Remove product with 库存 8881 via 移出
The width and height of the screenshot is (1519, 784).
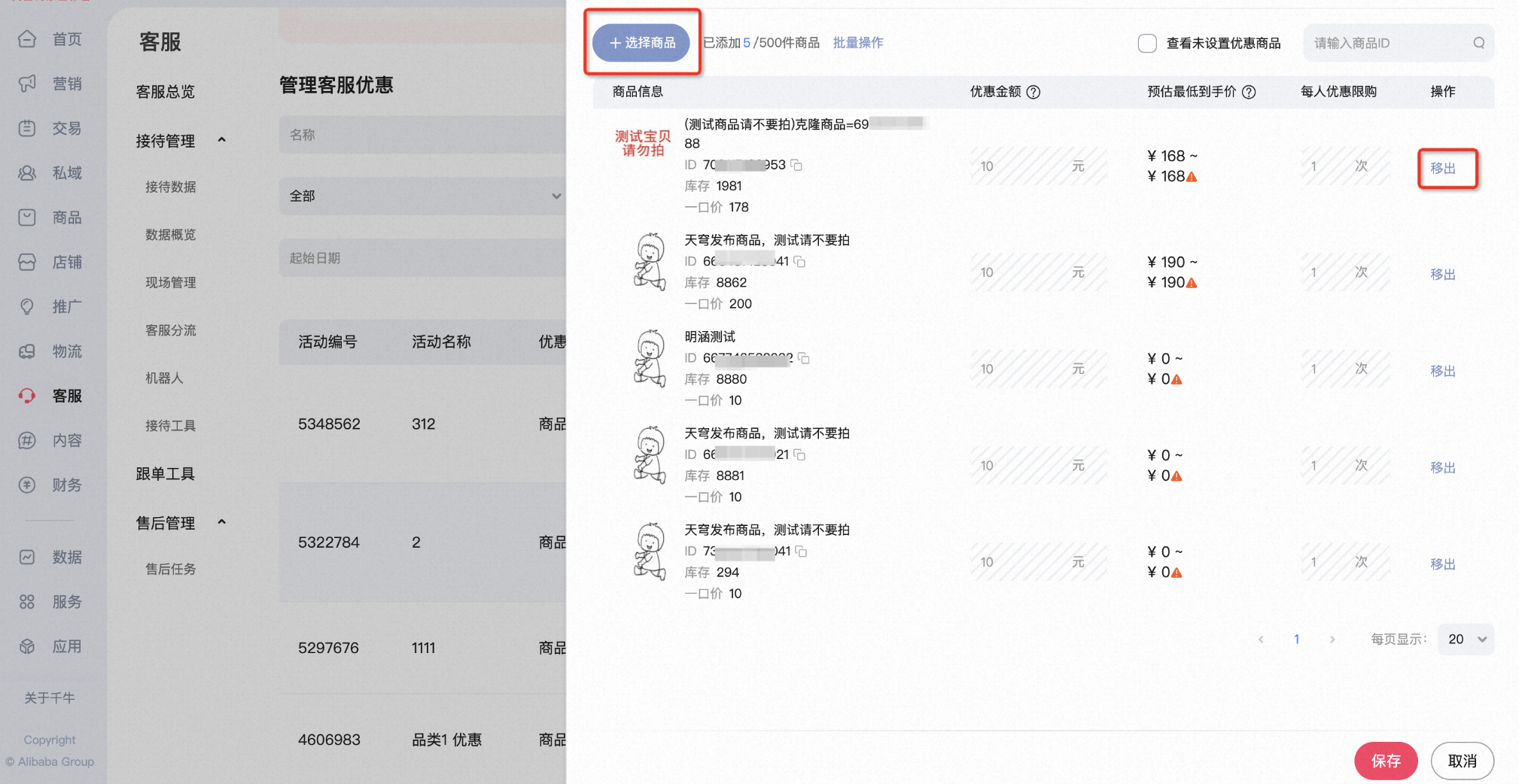(x=1443, y=468)
